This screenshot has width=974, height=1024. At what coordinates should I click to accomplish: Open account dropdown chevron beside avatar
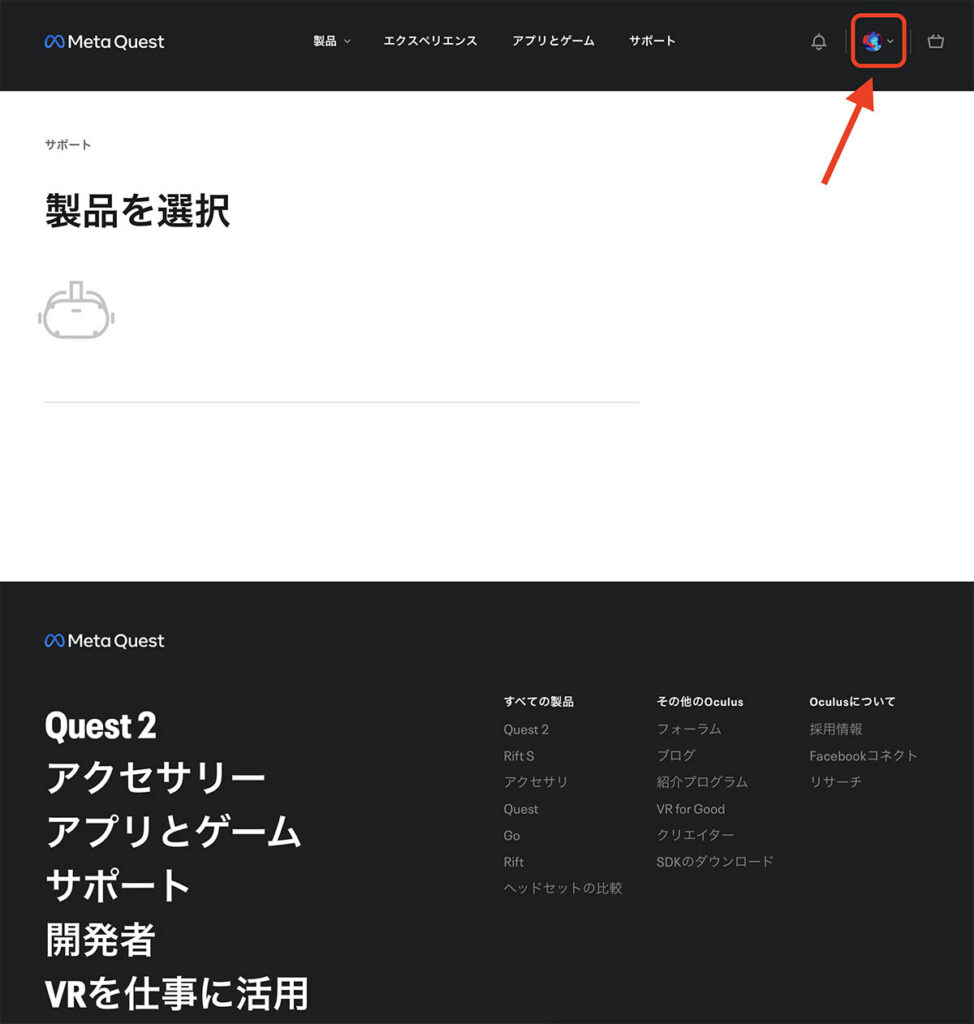tap(890, 42)
